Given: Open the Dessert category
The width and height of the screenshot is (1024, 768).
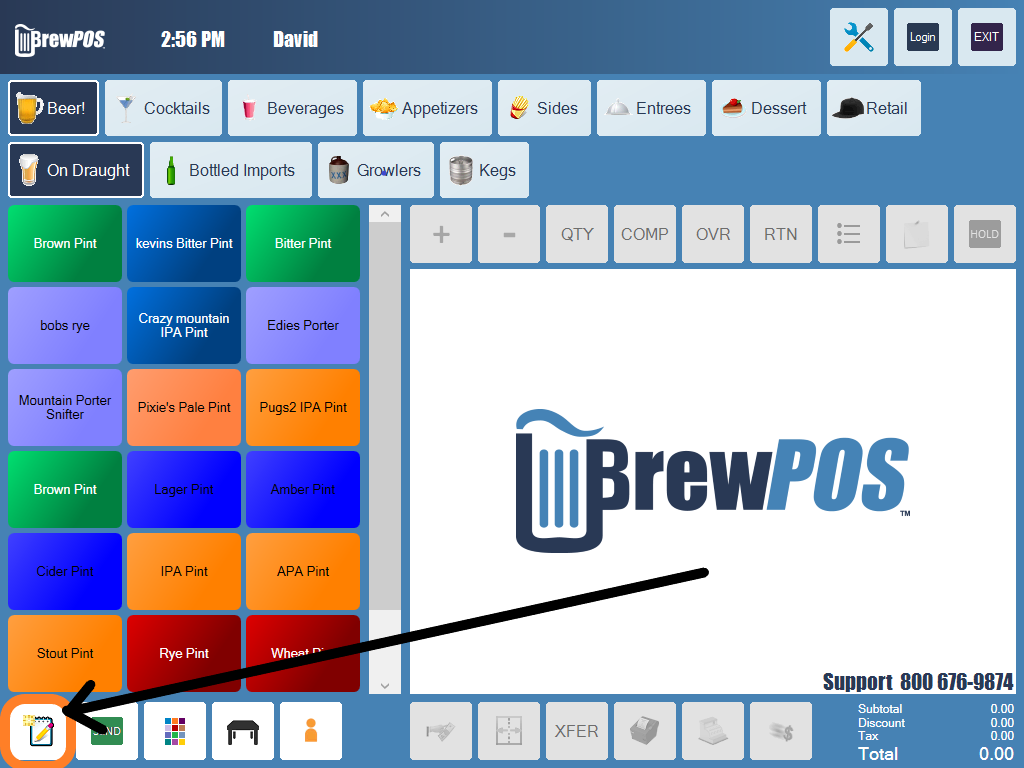Looking at the screenshot, I should click(766, 108).
